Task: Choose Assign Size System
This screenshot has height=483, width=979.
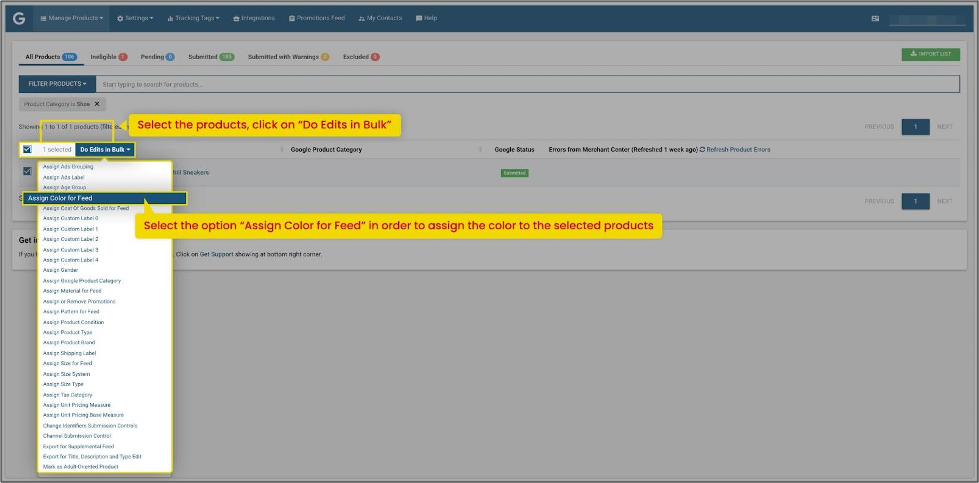Action: (x=66, y=374)
